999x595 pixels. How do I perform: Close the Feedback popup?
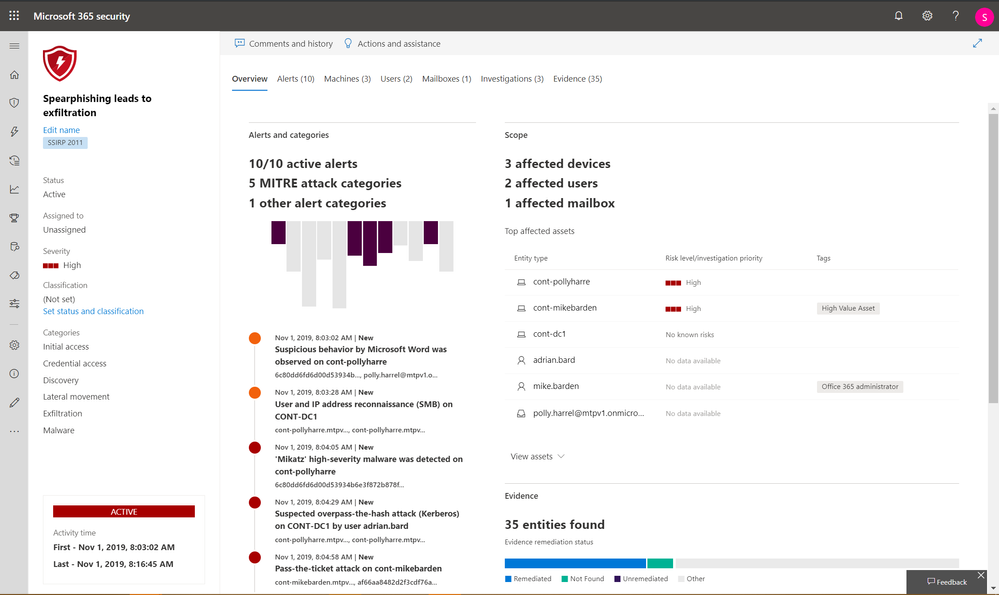point(981,575)
